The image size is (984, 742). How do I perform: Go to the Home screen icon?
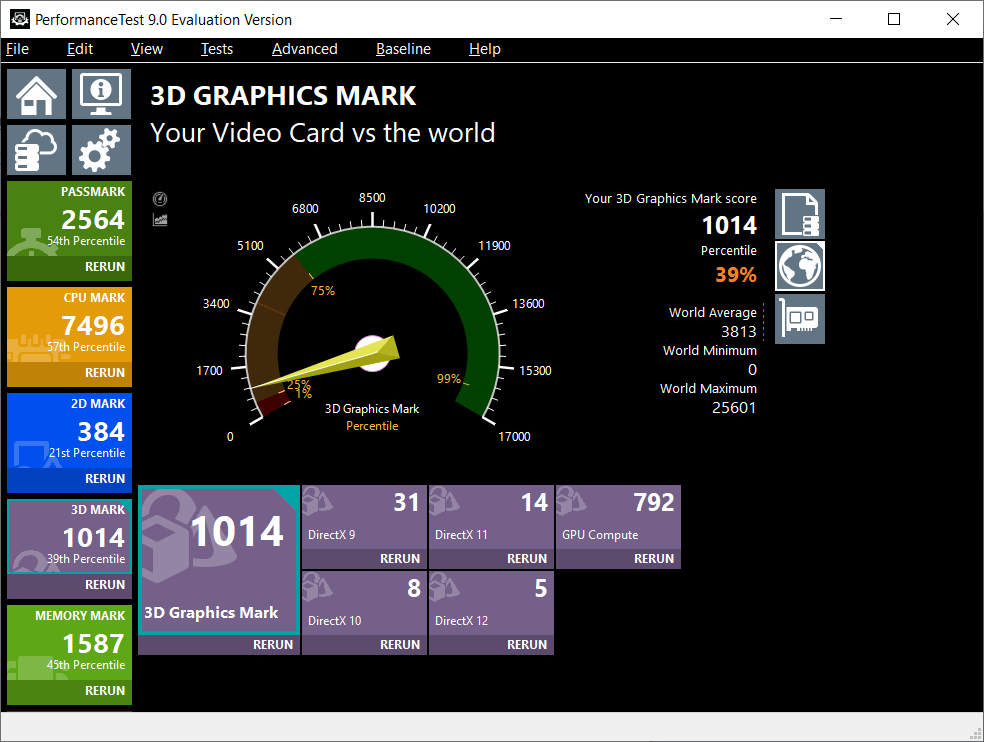(x=36, y=94)
